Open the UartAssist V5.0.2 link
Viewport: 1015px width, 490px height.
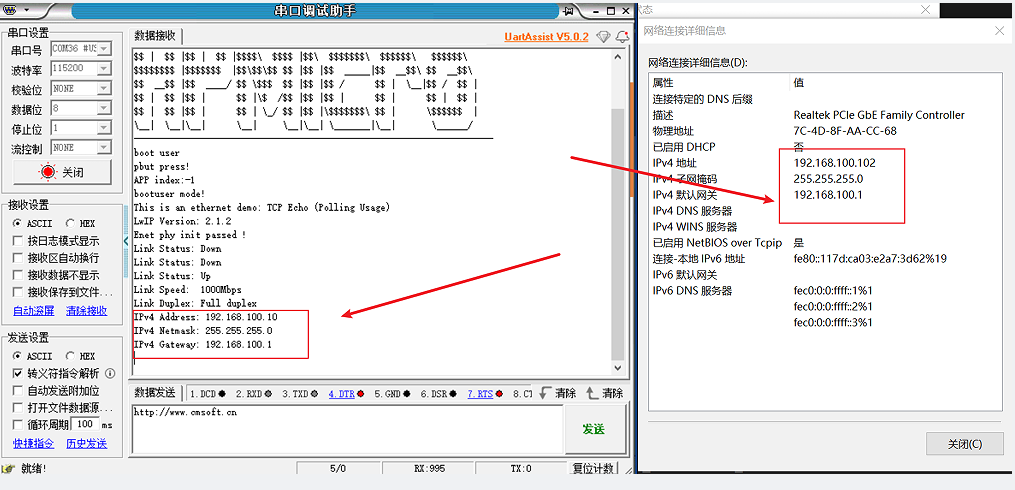pos(546,37)
